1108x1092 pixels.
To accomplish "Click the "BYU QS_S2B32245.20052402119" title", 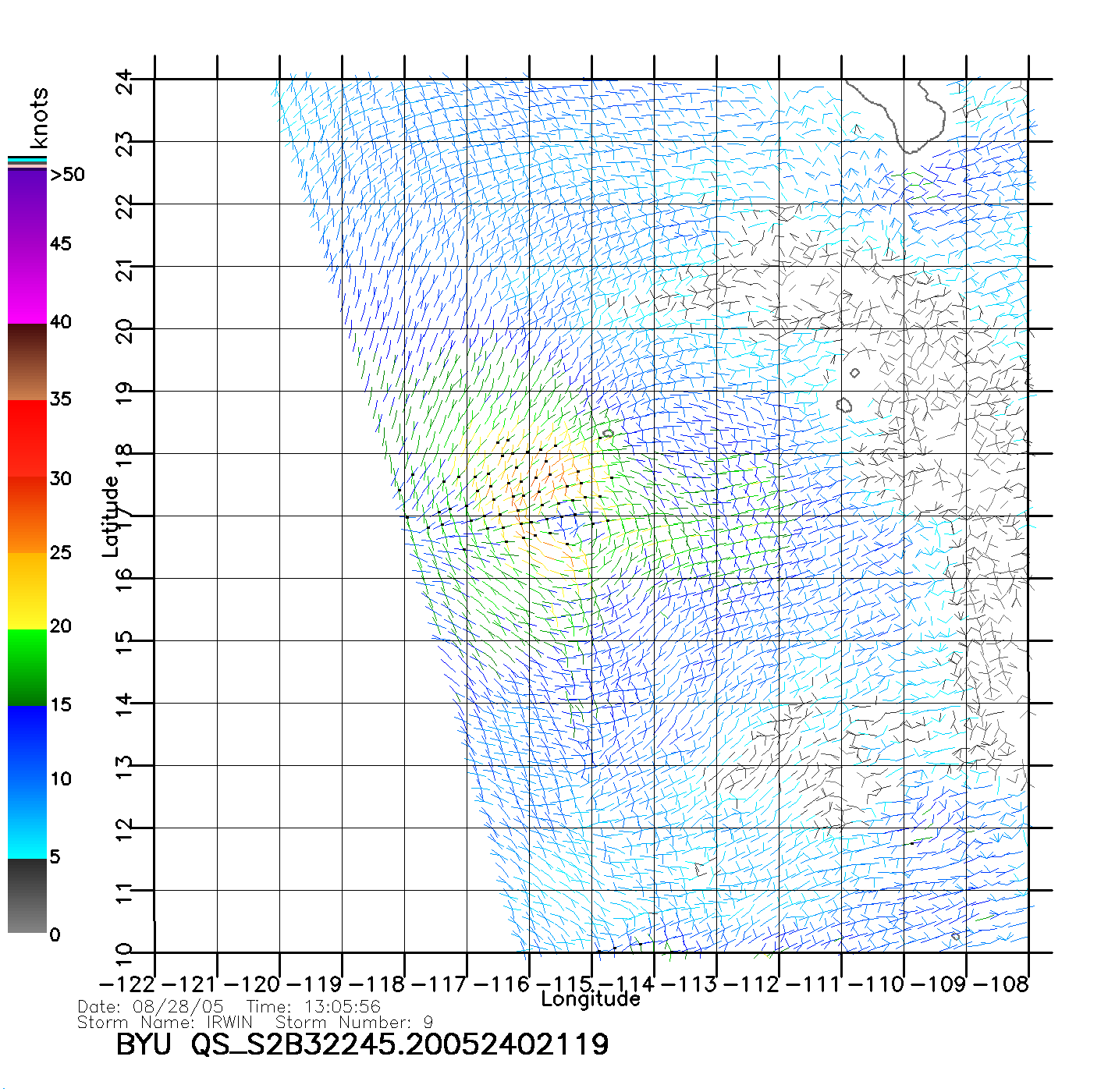I will tap(362, 1044).
